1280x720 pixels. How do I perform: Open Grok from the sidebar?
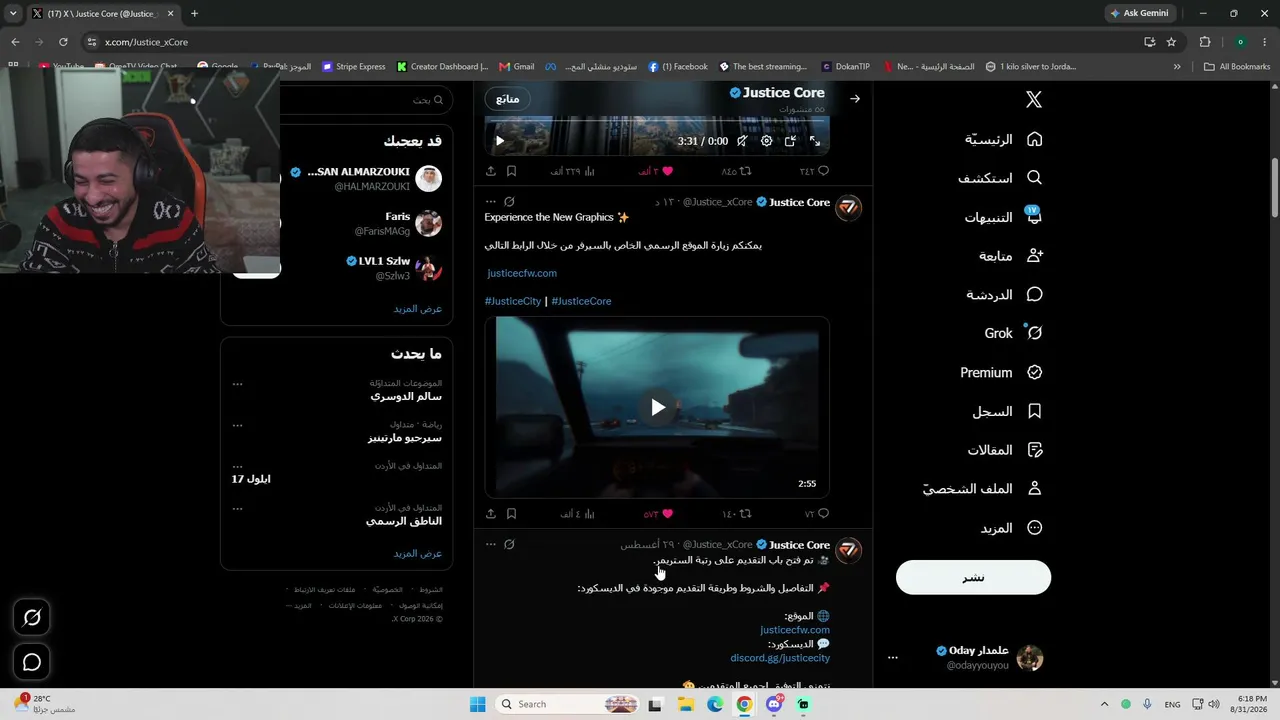[1013, 333]
